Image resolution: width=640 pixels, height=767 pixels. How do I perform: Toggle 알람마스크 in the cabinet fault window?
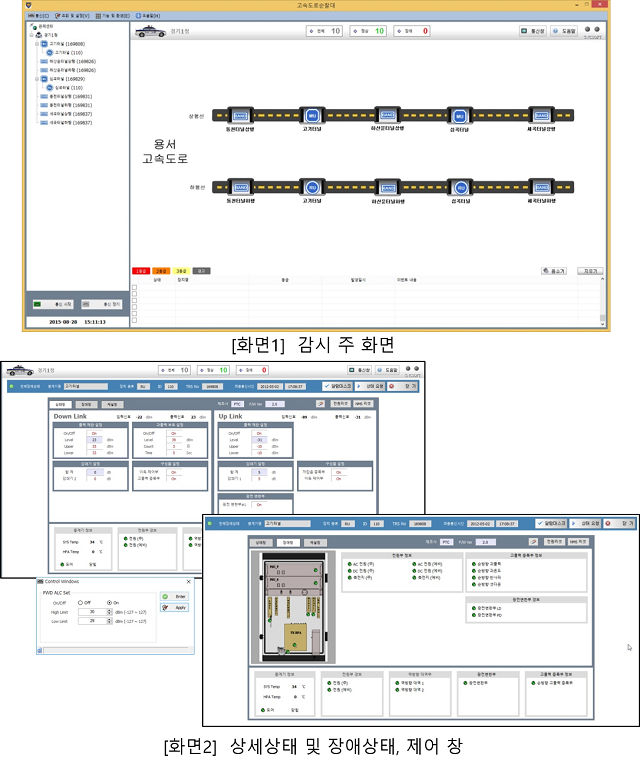551,523
